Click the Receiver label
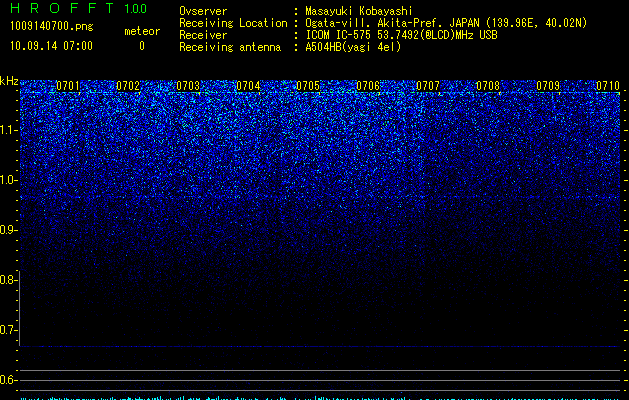 pos(203,35)
